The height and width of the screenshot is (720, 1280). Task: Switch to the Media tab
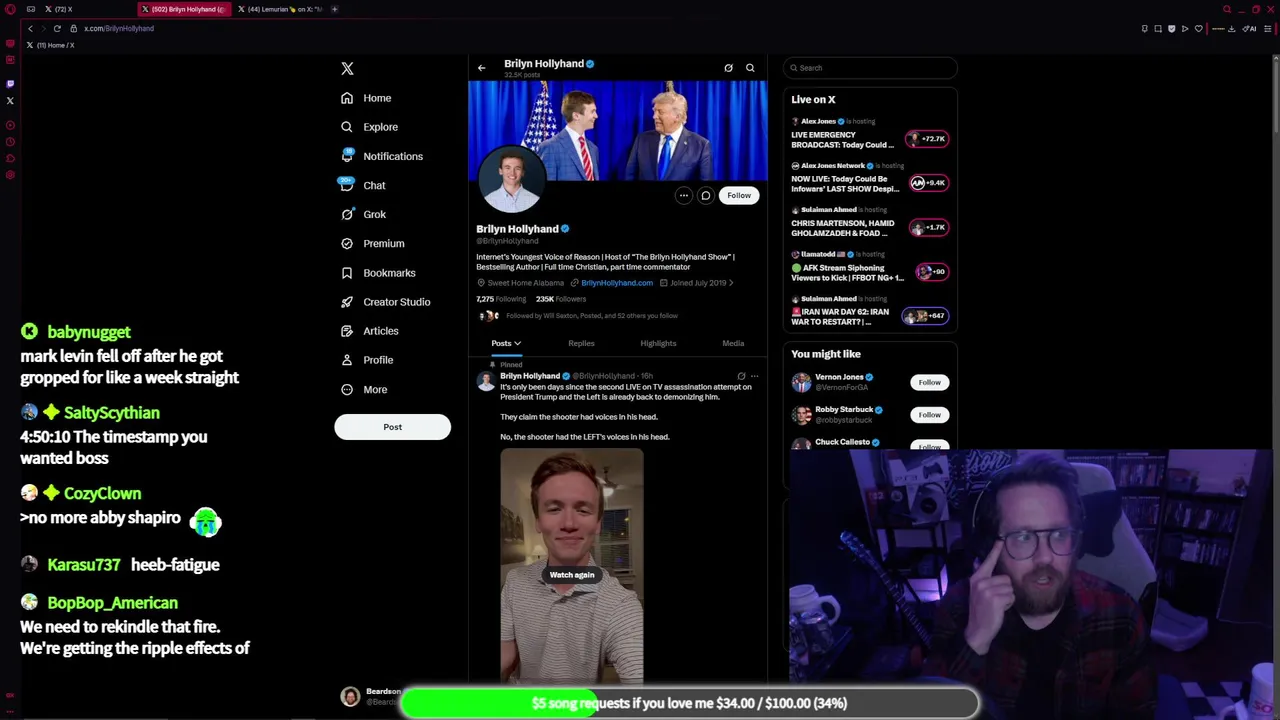(x=733, y=344)
